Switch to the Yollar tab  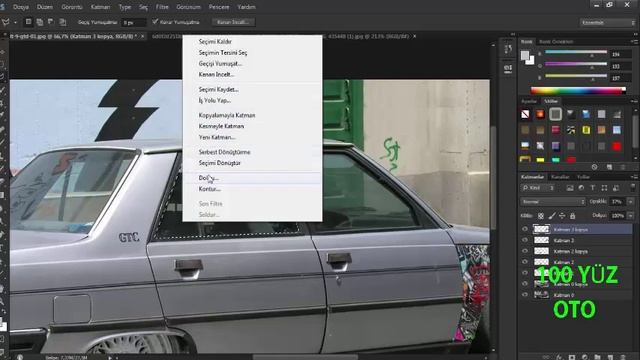583,177
